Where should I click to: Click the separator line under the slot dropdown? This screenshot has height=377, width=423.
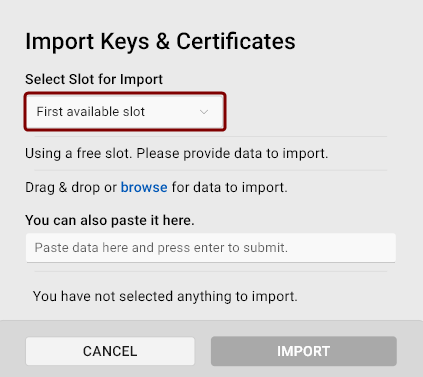click(211, 137)
